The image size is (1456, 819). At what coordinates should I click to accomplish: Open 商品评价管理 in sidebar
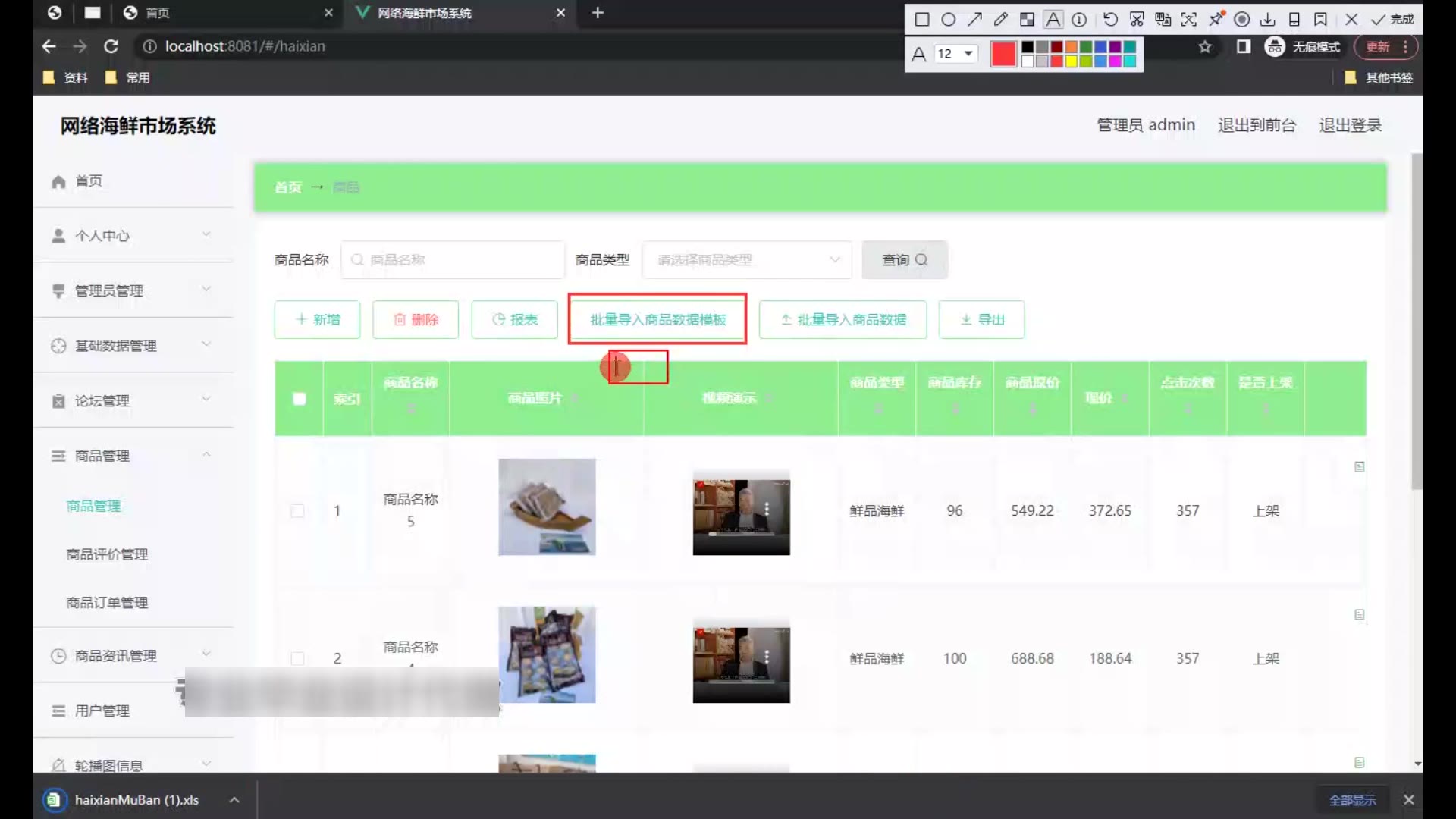[x=107, y=554]
